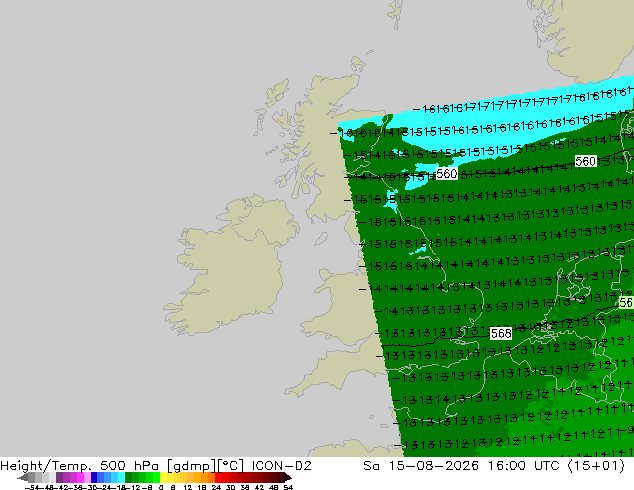Click the '16:00 UTC' time text
Screen dimensions: 634x490
pyautogui.click(x=524, y=466)
